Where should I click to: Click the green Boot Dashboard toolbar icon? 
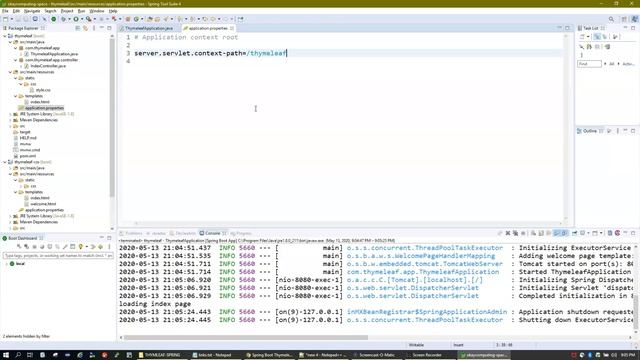53,19
